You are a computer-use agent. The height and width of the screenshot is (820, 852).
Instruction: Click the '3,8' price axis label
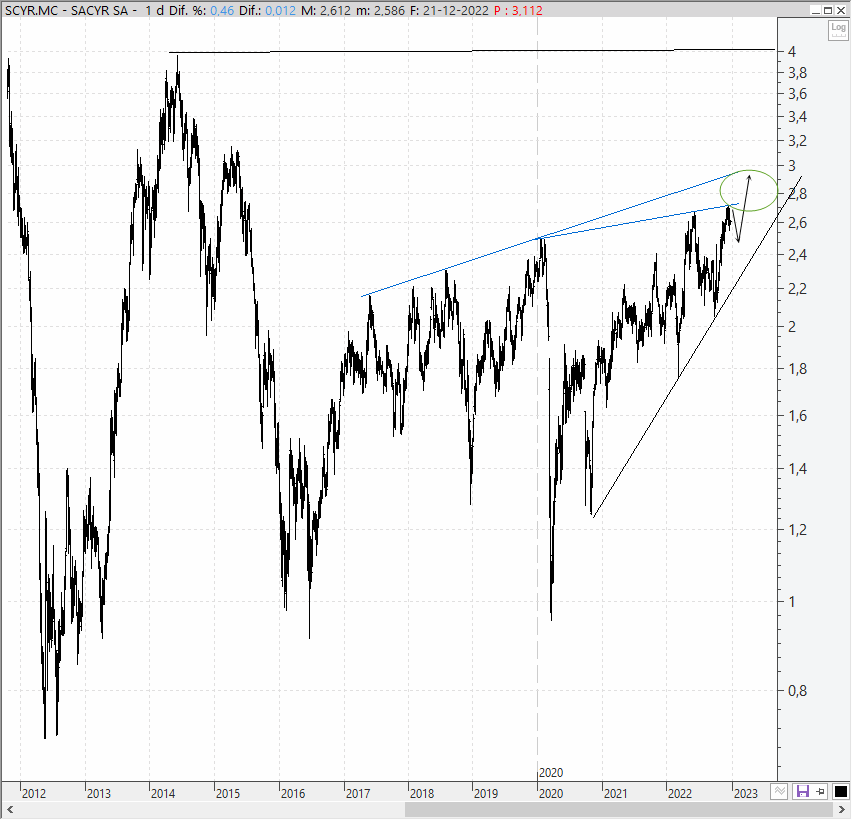tap(797, 73)
